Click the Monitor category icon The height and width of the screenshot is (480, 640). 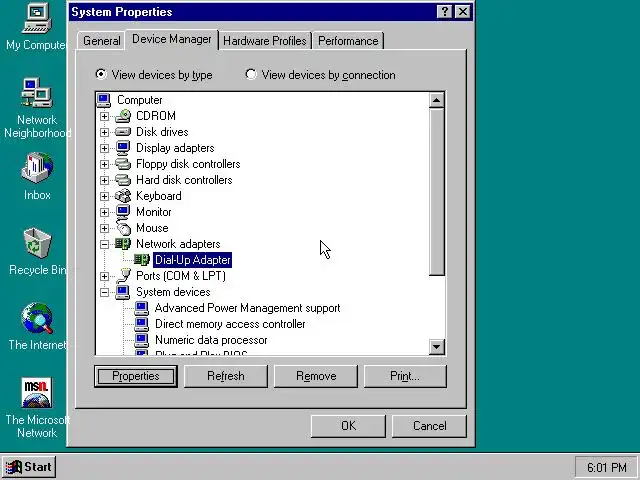click(x=123, y=212)
